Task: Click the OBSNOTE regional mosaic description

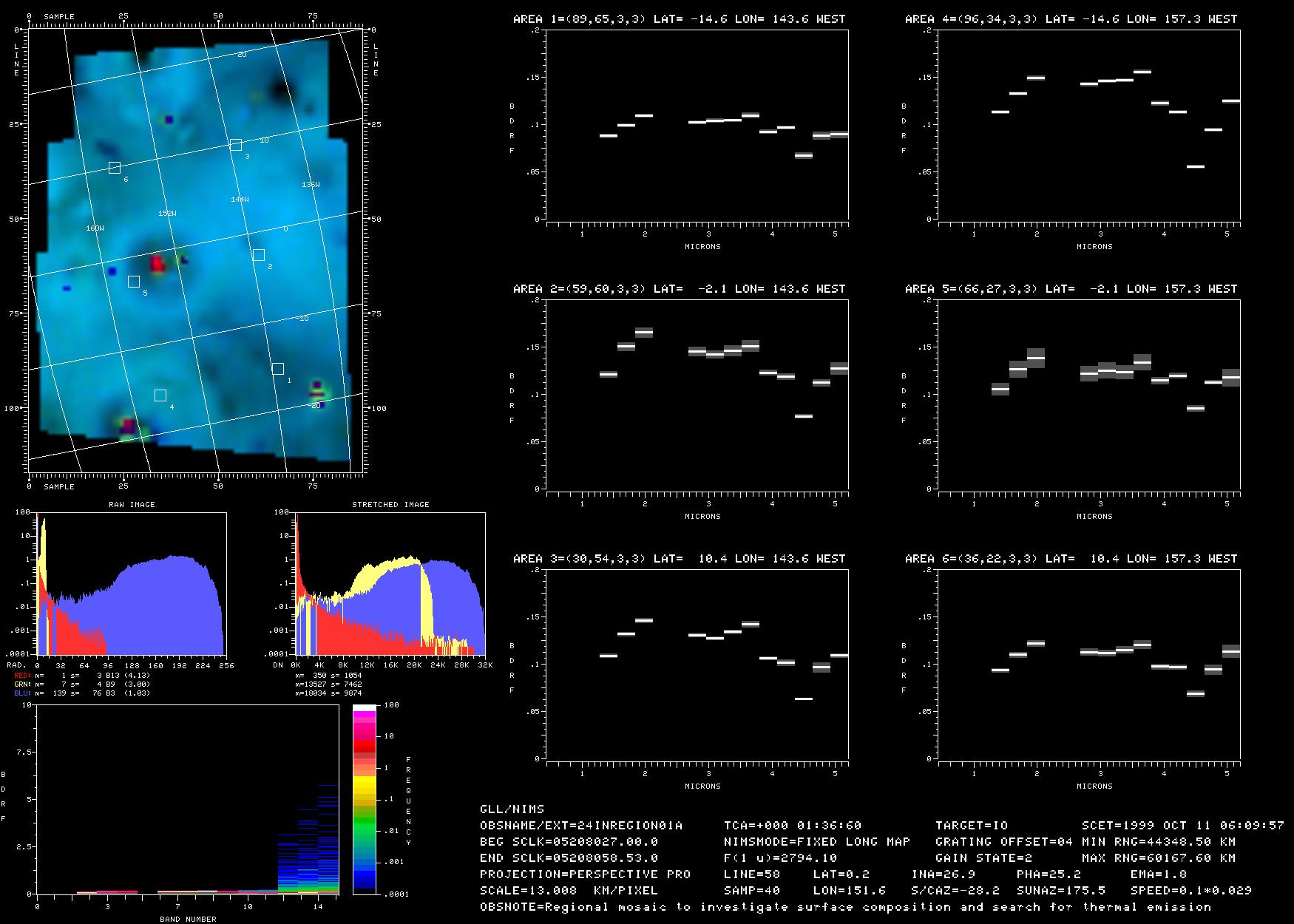Action: click(x=845, y=907)
